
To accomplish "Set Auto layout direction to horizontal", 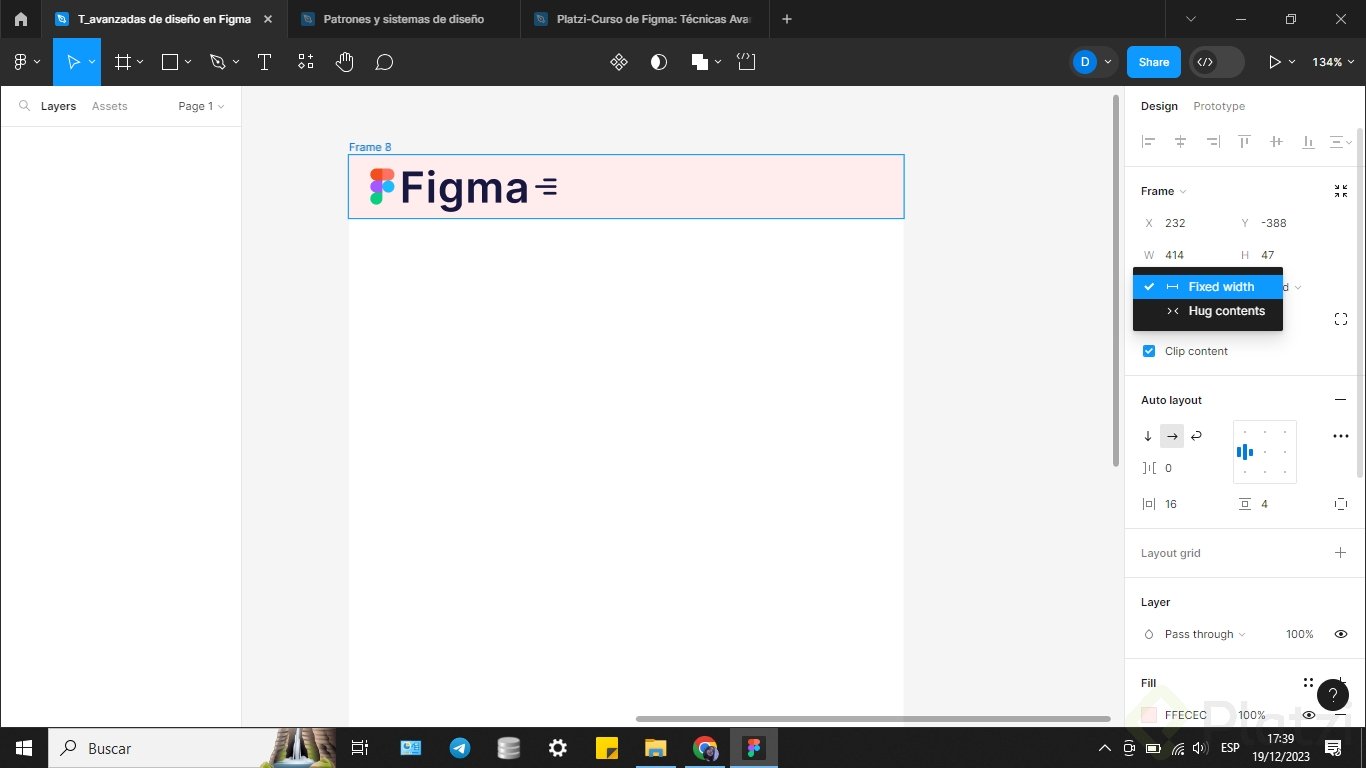I will click(1172, 436).
